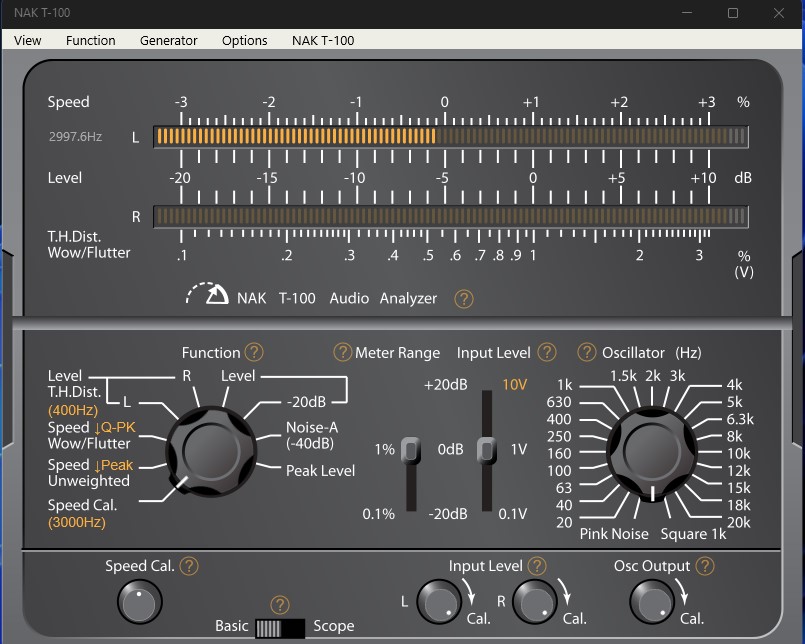Select the Speed Peak Unweighted function
Image resolution: width=805 pixels, height=644 pixels.
coord(90,472)
